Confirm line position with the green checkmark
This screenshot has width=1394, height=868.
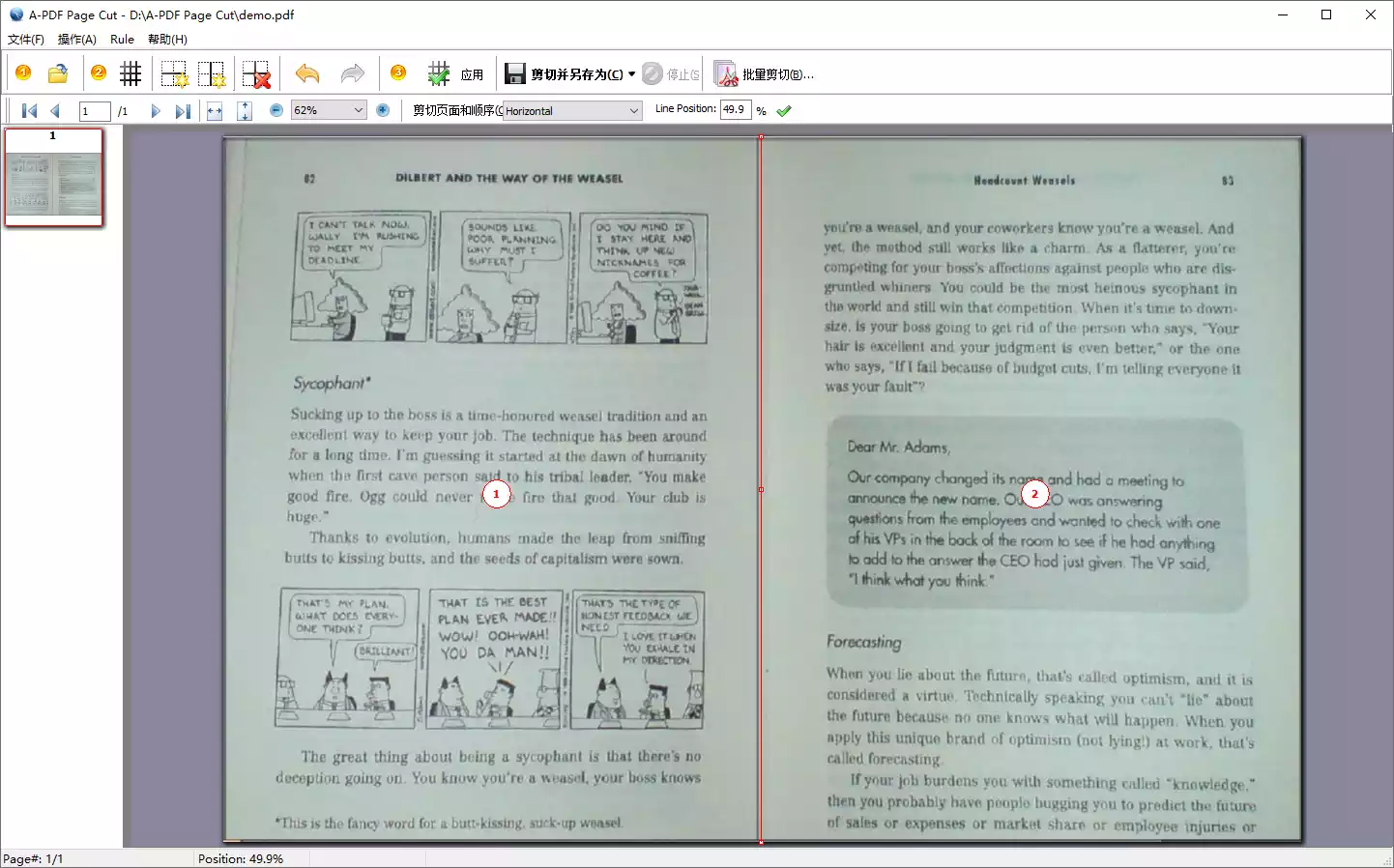pyautogui.click(x=784, y=110)
